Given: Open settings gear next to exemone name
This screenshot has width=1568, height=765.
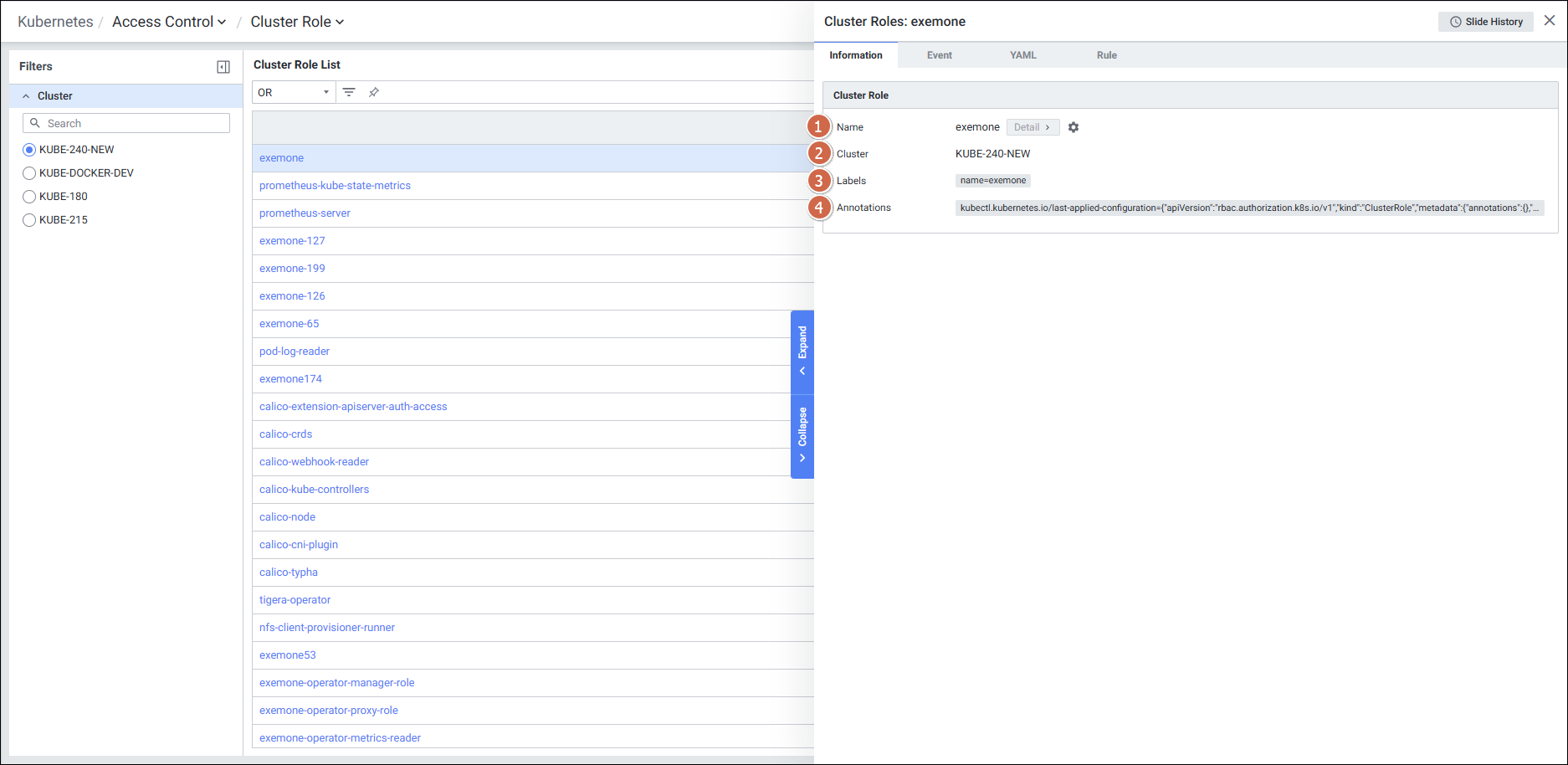Looking at the screenshot, I should pyautogui.click(x=1074, y=127).
